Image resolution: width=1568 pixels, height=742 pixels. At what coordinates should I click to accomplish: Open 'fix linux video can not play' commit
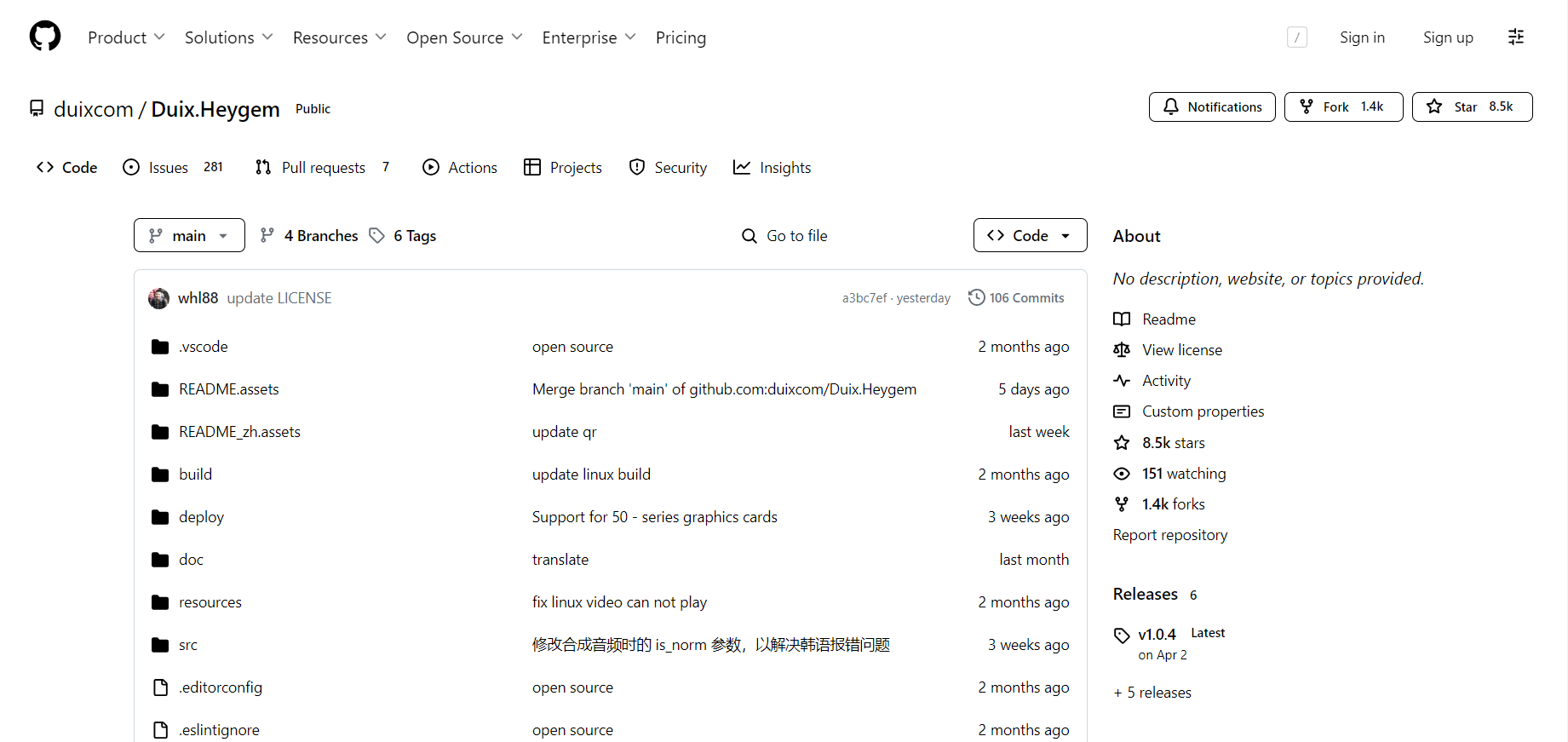(x=619, y=602)
